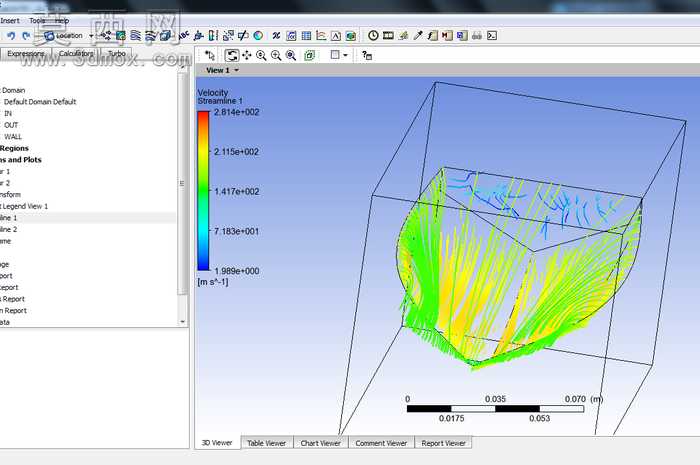
Task: Select the OUT boundary in tree
Action: 11,125
